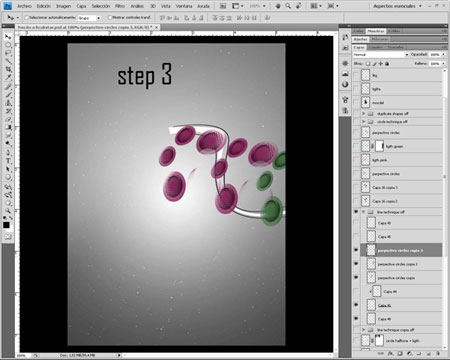Click the foreground color black swatch
The width and height of the screenshot is (450, 360).
(6, 225)
